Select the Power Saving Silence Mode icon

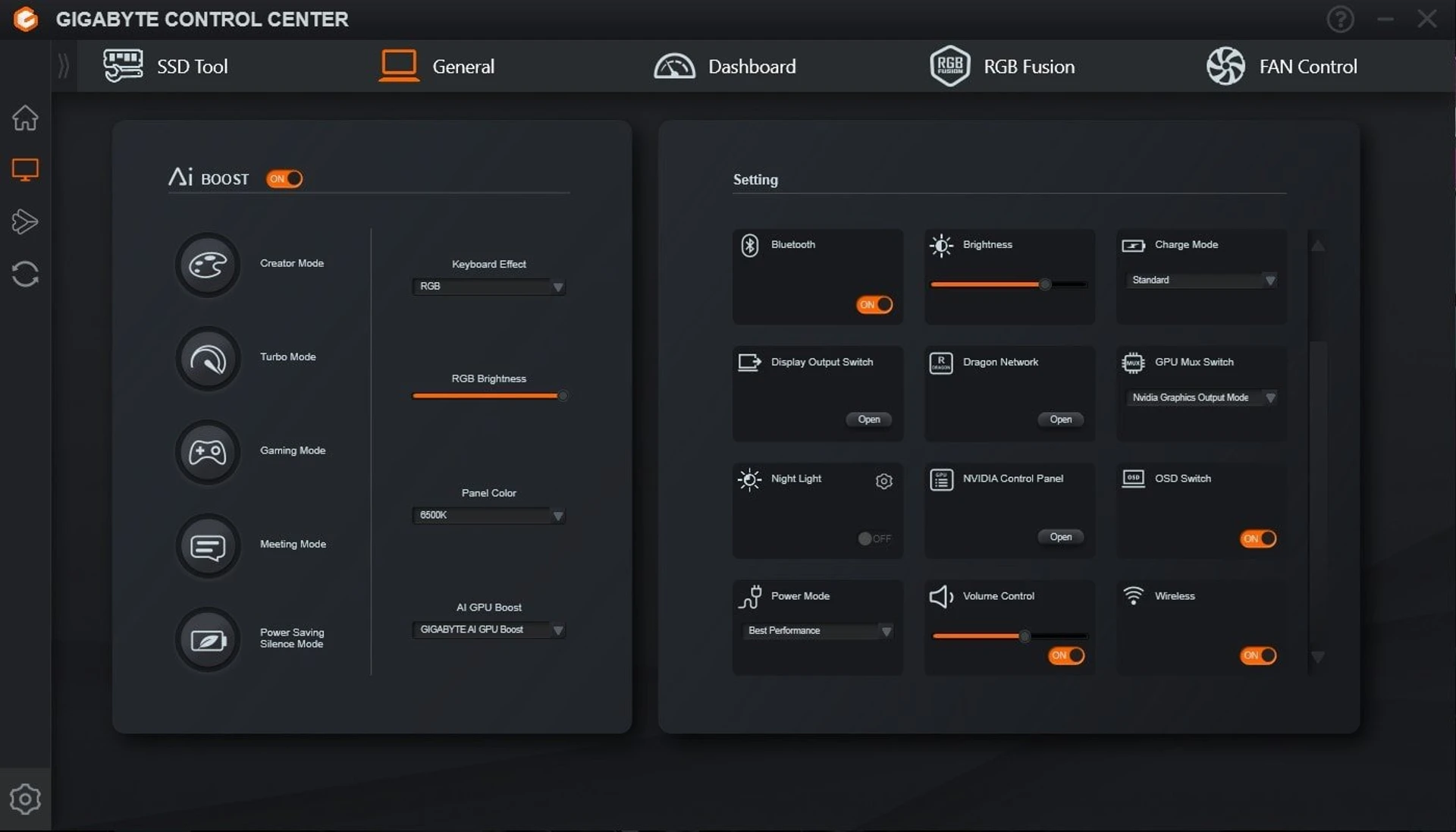tap(207, 640)
